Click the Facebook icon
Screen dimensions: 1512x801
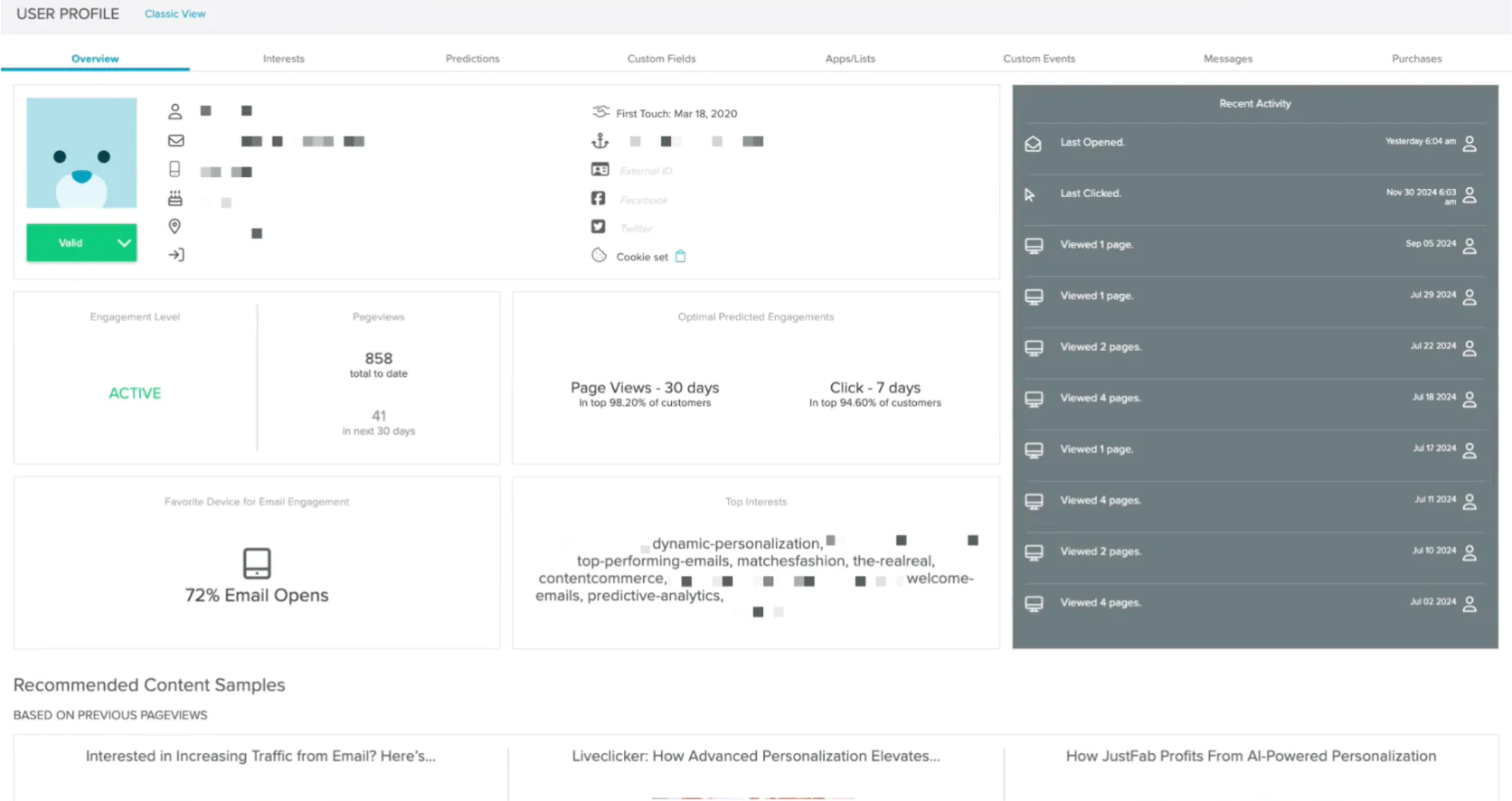[x=599, y=198]
